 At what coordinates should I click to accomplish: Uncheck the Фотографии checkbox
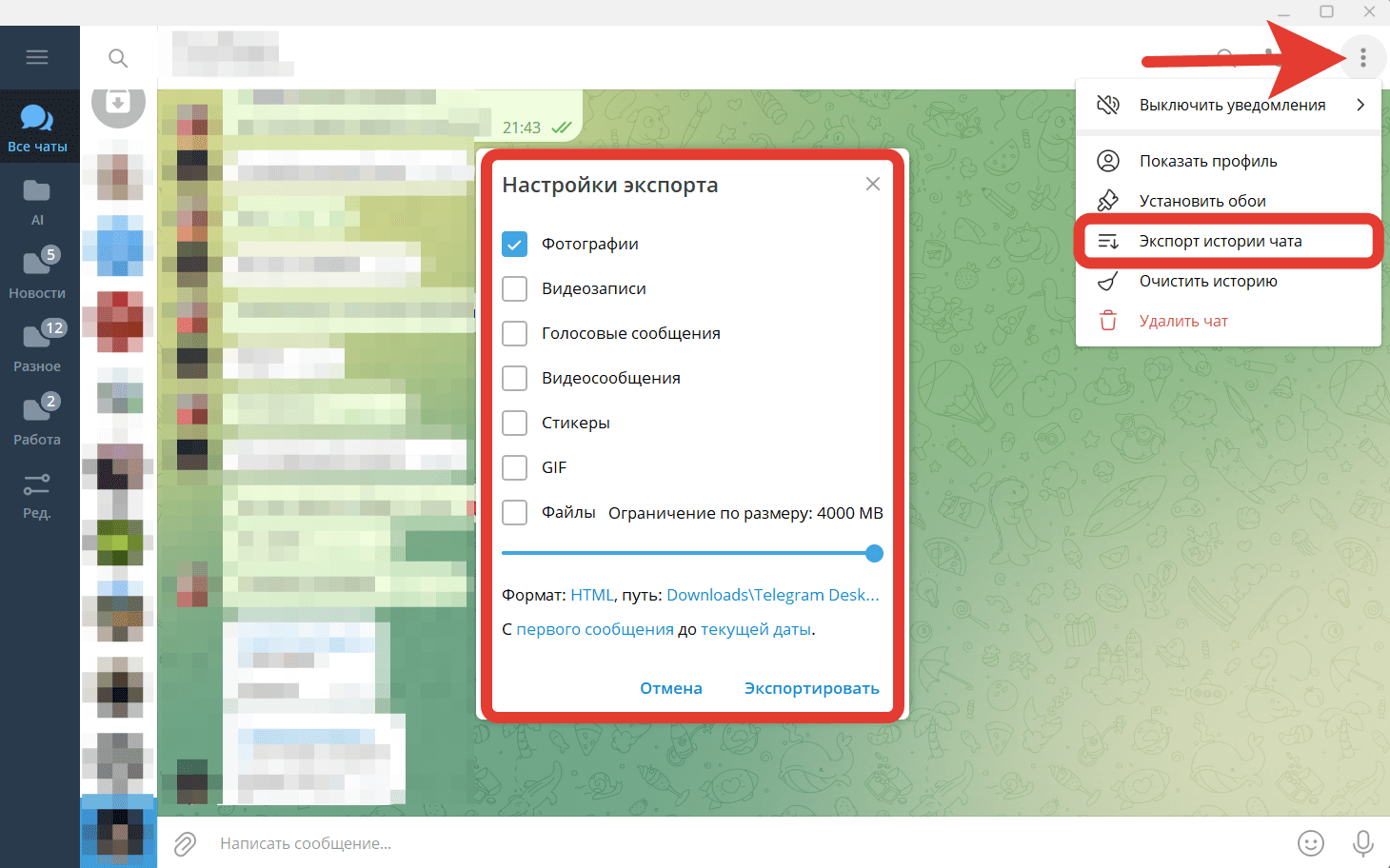coord(514,244)
